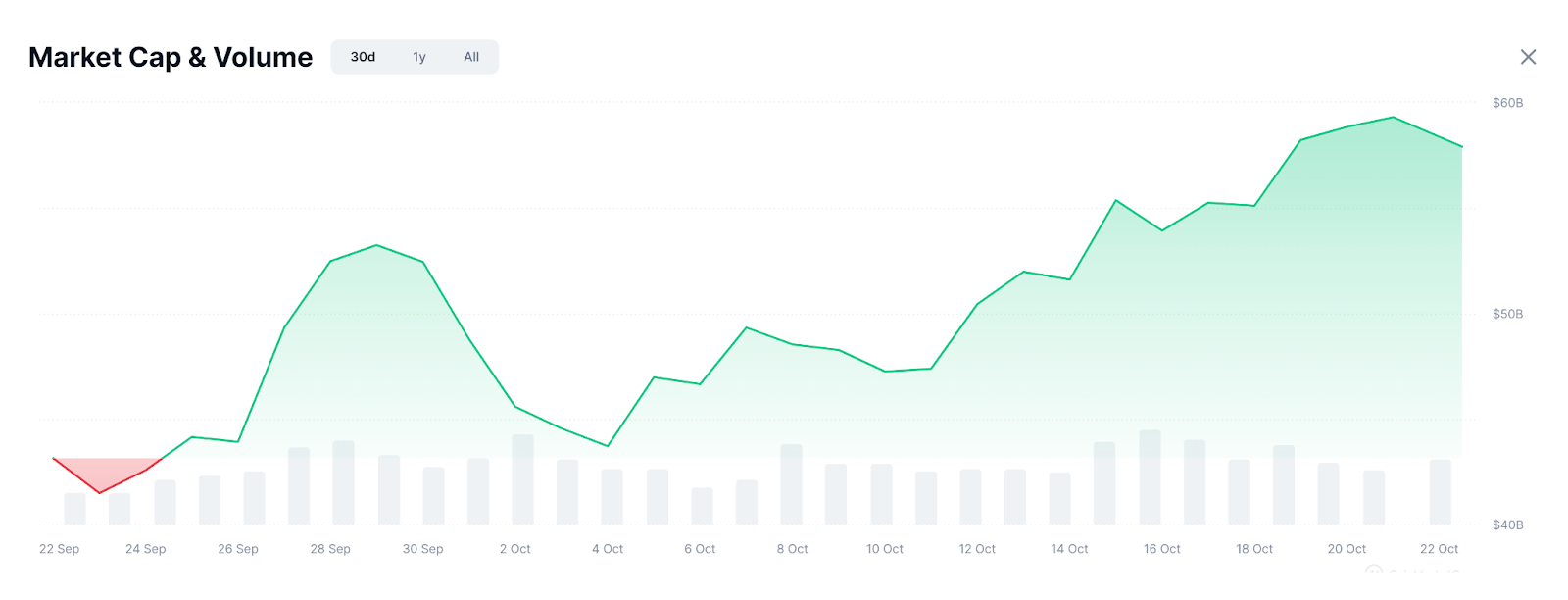Click the 22 Oct date label
Viewport: 1568px width, 600px height.
click(x=1439, y=549)
